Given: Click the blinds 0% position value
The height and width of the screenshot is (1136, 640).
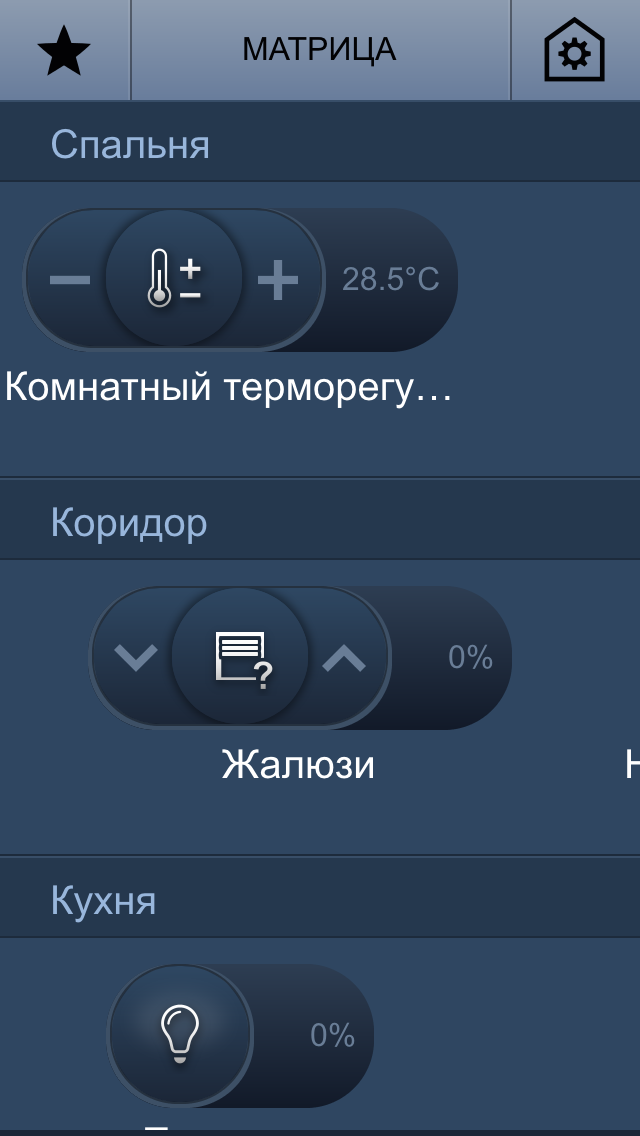Looking at the screenshot, I should click(x=470, y=657).
